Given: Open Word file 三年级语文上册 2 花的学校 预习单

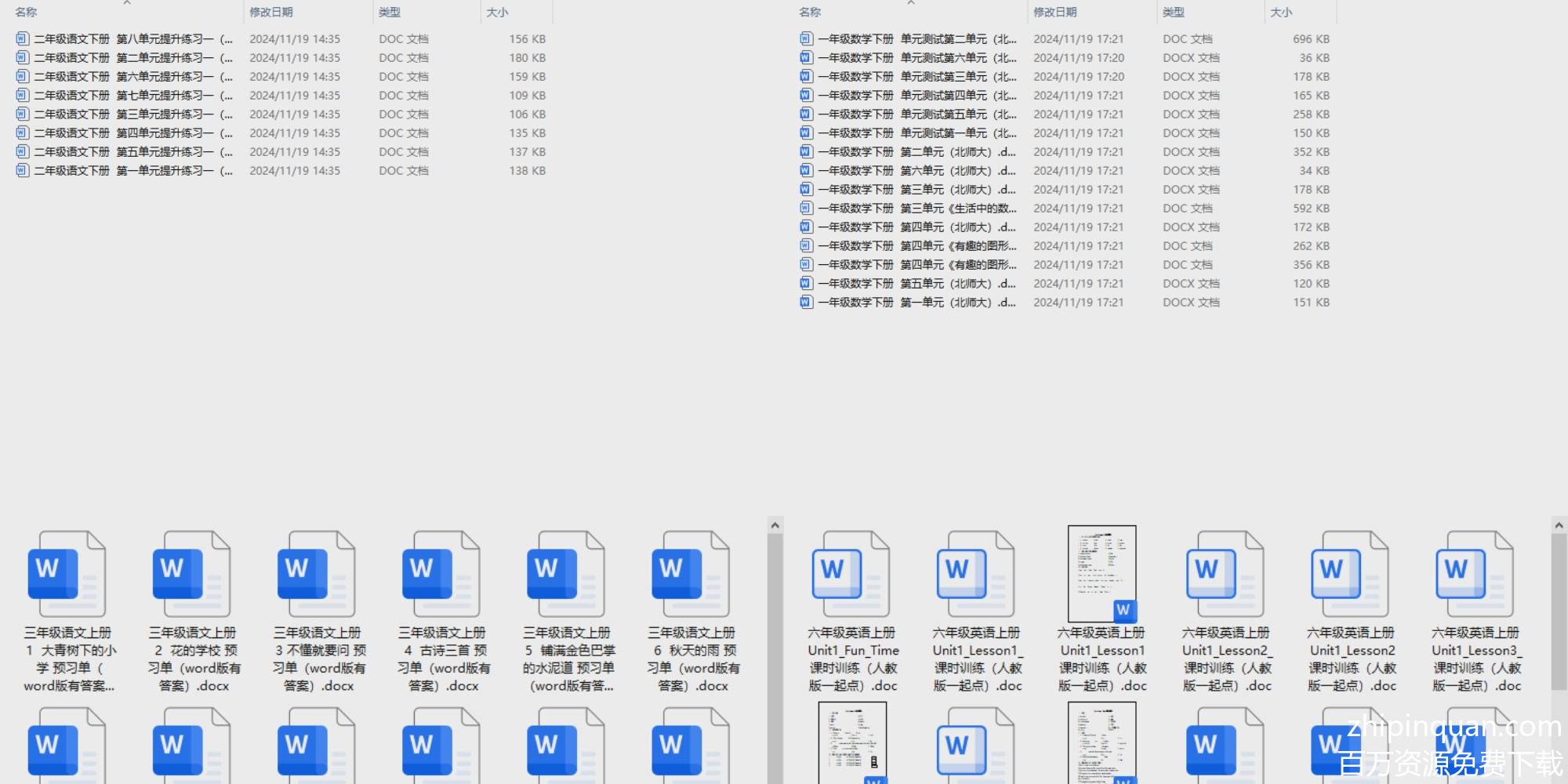Looking at the screenshot, I should tap(191, 574).
